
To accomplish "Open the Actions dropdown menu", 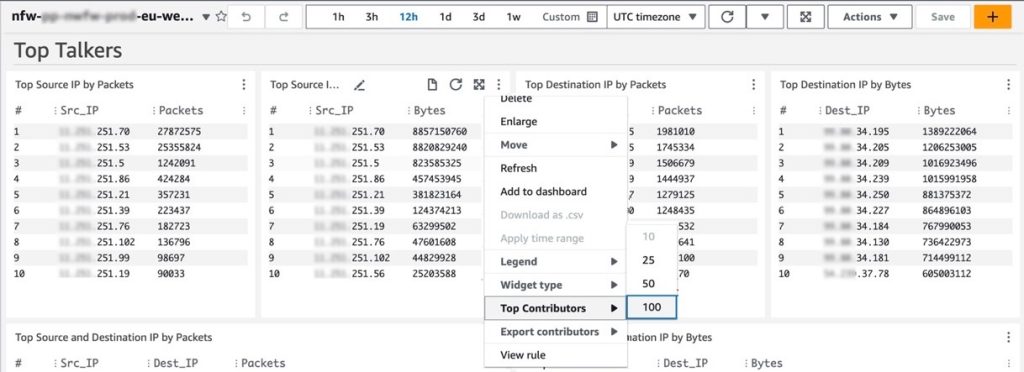I will pyautogui.click(x=870, y=17).
